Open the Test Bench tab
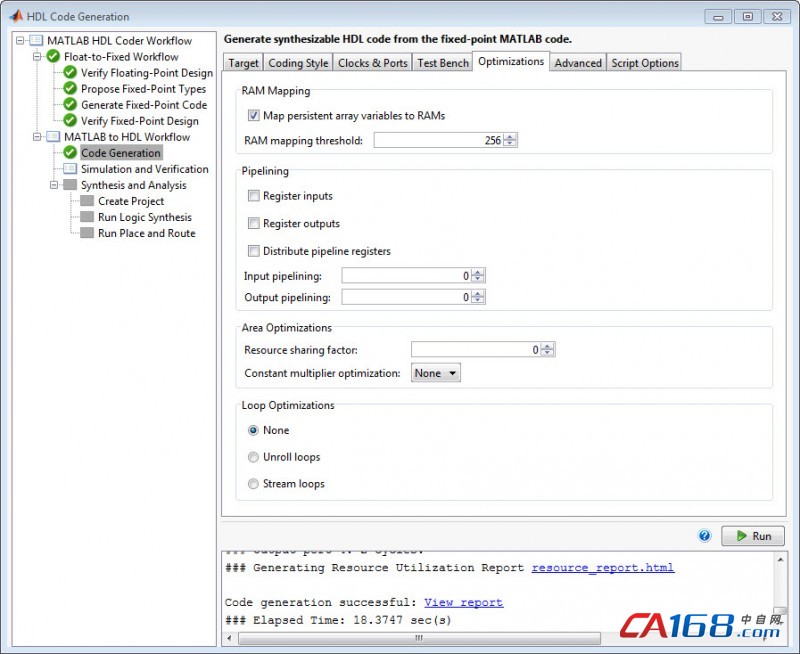Viewport: 800px width, 654px height. point(443,63)
